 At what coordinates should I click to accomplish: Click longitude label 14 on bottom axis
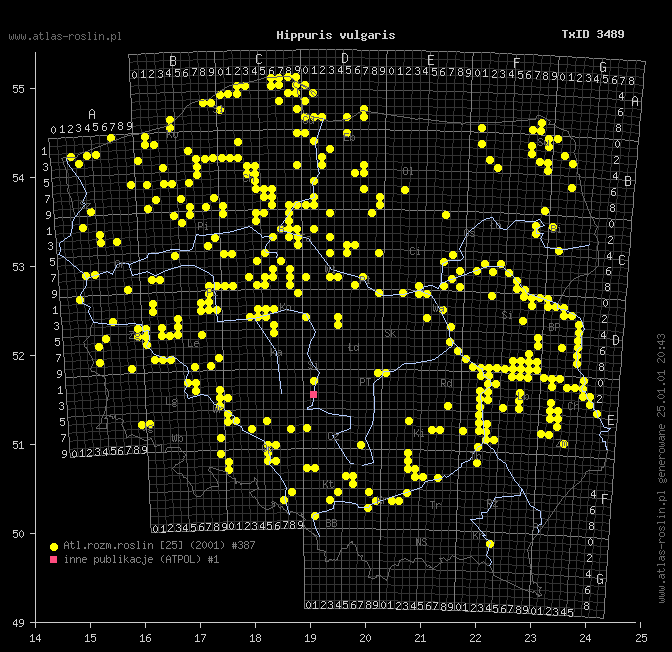[x=35, y=638]
